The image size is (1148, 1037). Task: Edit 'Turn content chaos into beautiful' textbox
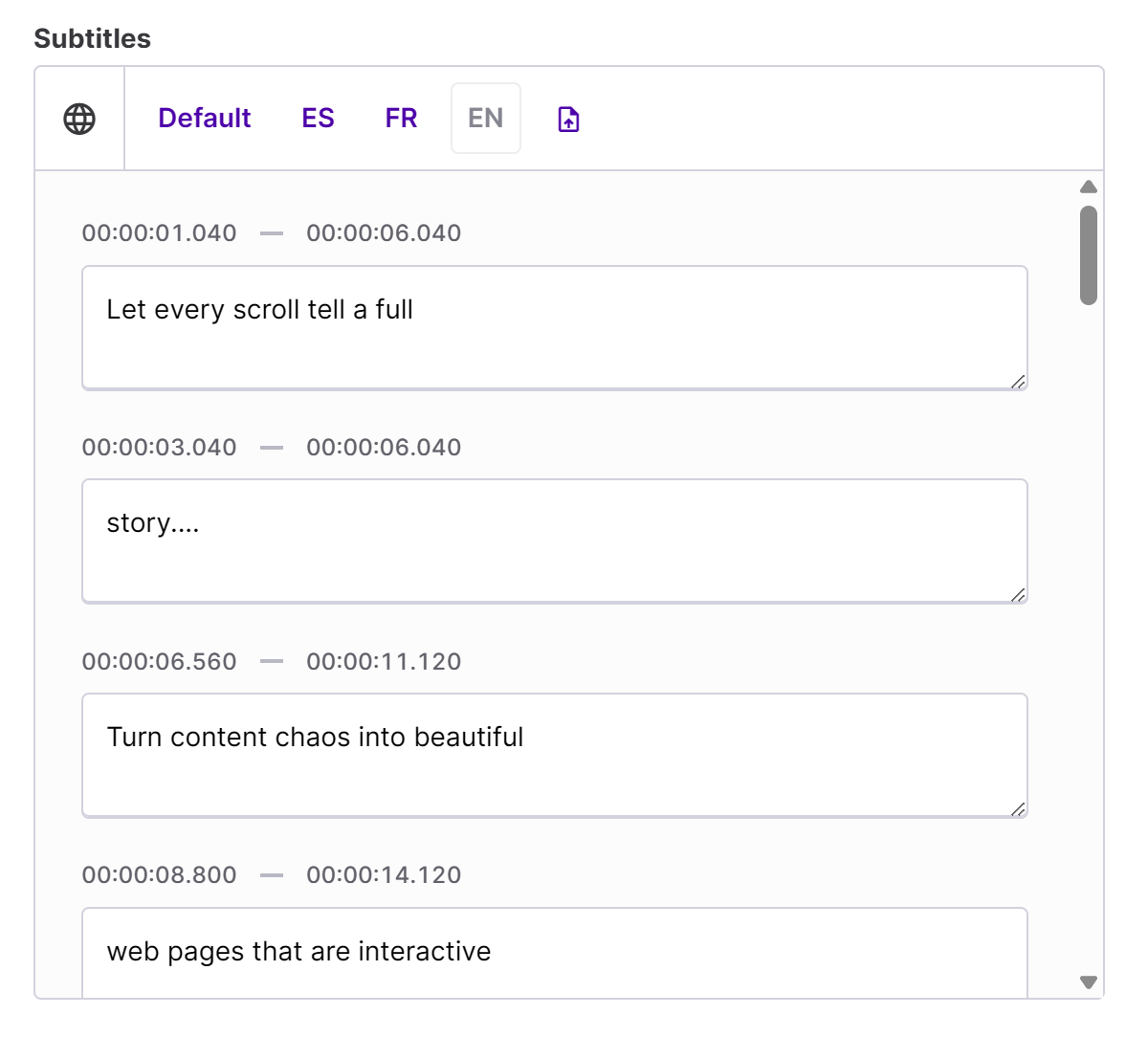(x=555, y=756)
